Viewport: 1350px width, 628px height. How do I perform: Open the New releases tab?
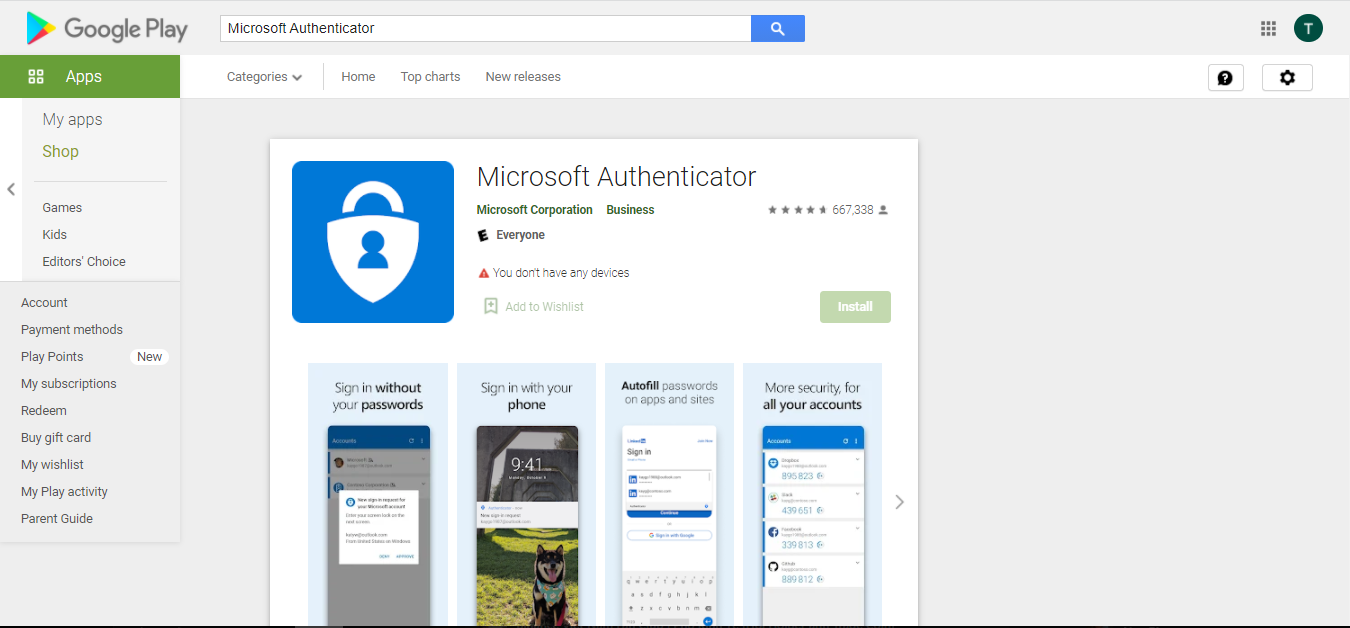coord(523,77)
